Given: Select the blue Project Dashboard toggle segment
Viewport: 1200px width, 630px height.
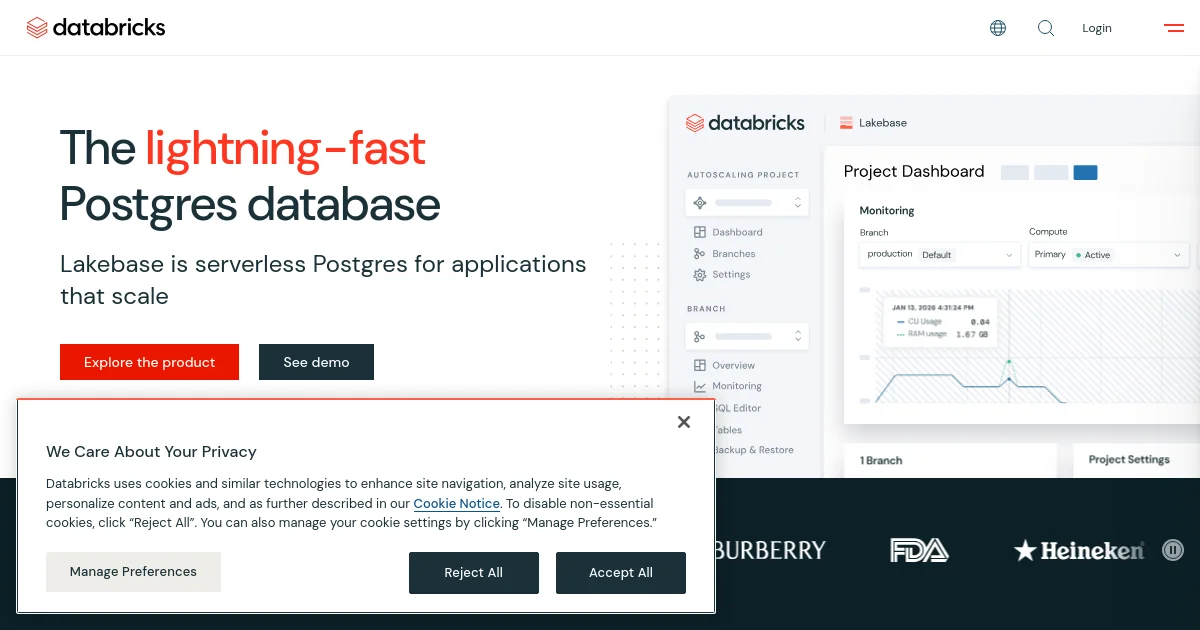Looking at the screenshot, I should click(1085, 172).
